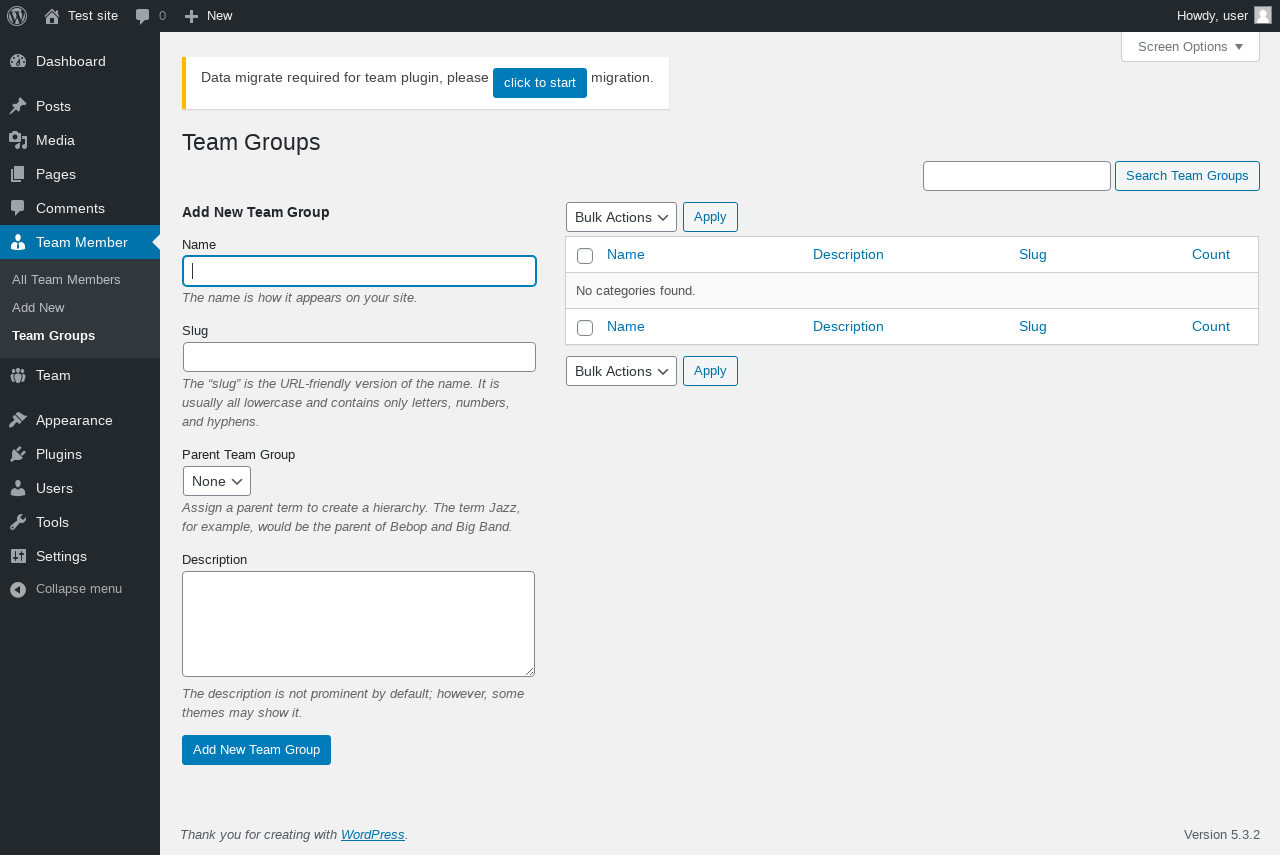
Task: Click the Tools wrench icon
Action: [x=18, y=522]
